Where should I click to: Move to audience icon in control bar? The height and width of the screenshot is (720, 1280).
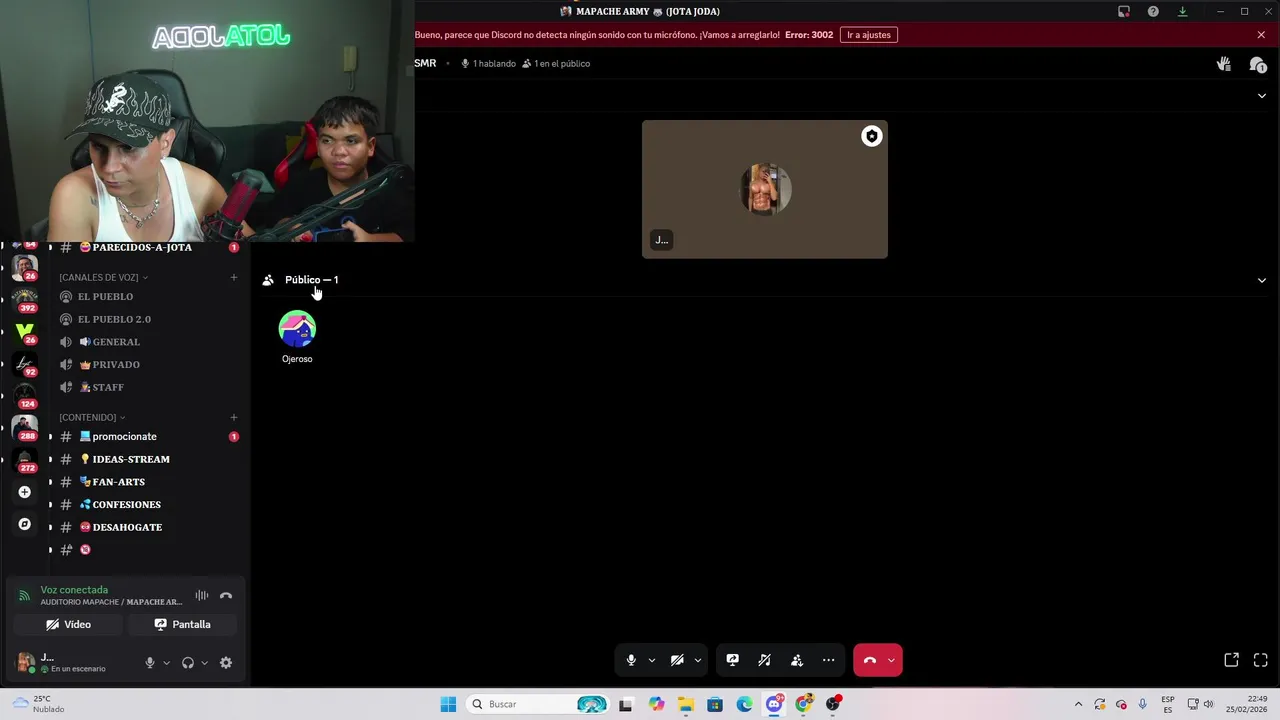click(797, 660)
